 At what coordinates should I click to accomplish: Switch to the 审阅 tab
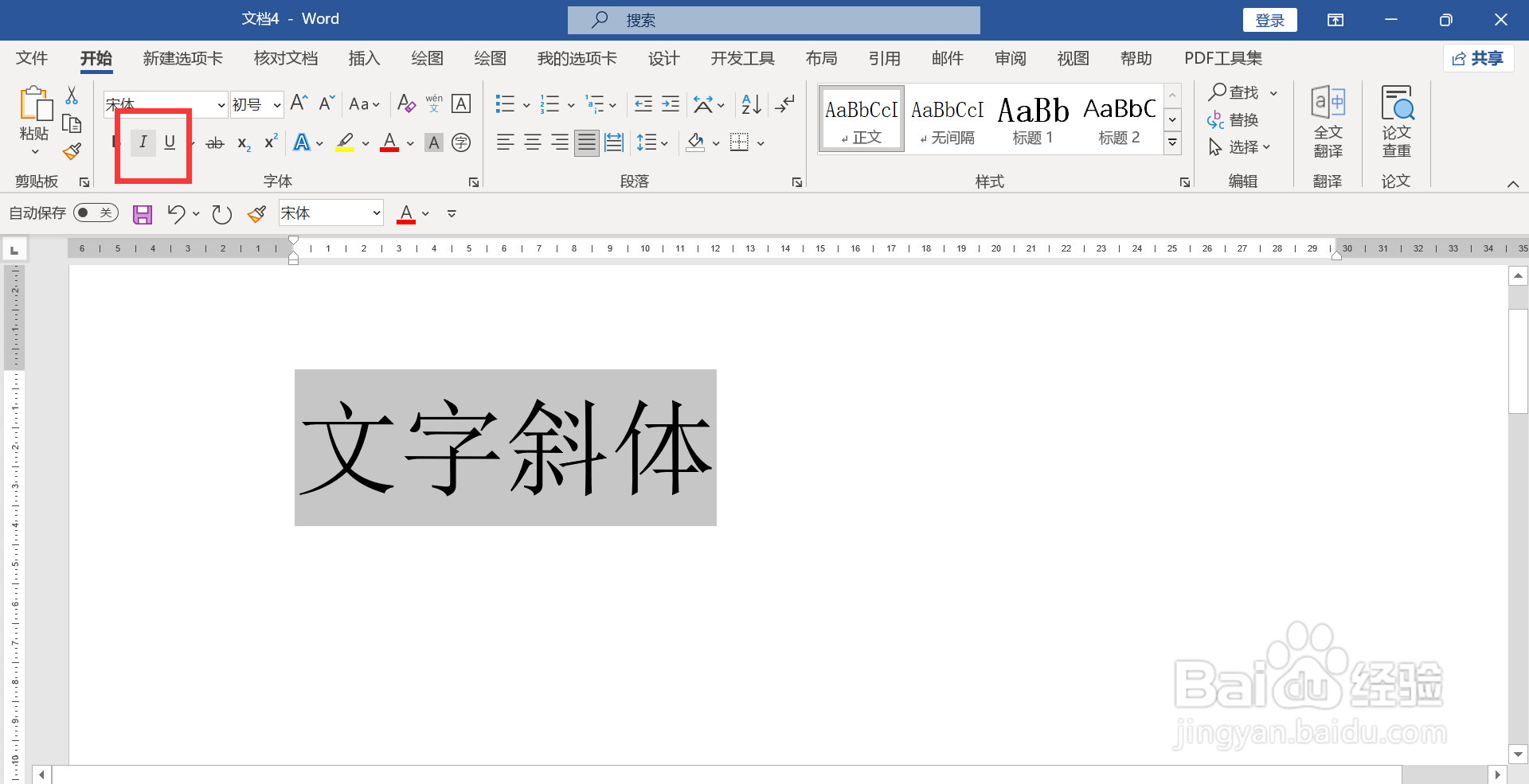1011,58
